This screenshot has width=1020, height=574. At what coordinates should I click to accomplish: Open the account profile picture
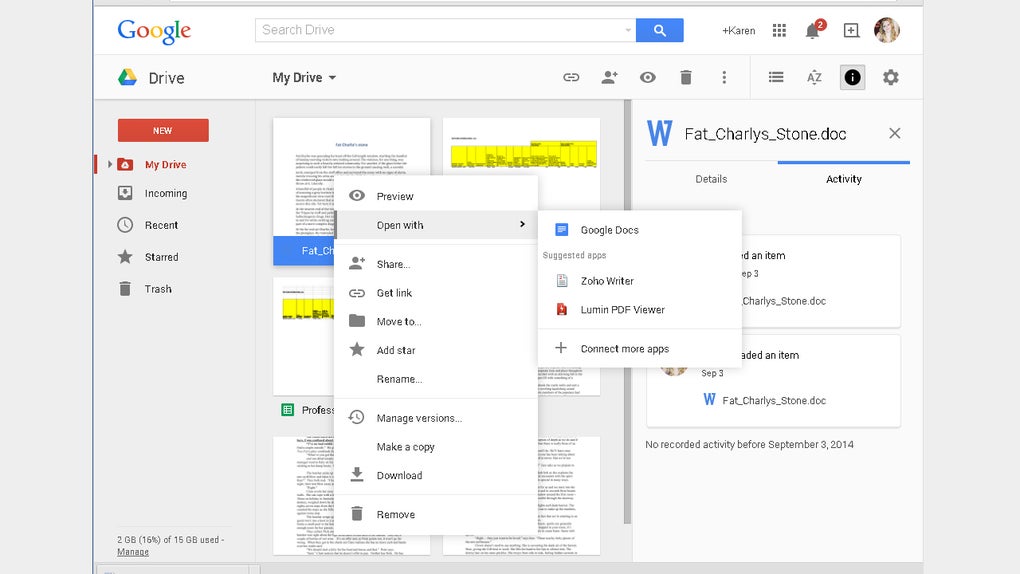(x=887, y=30)
